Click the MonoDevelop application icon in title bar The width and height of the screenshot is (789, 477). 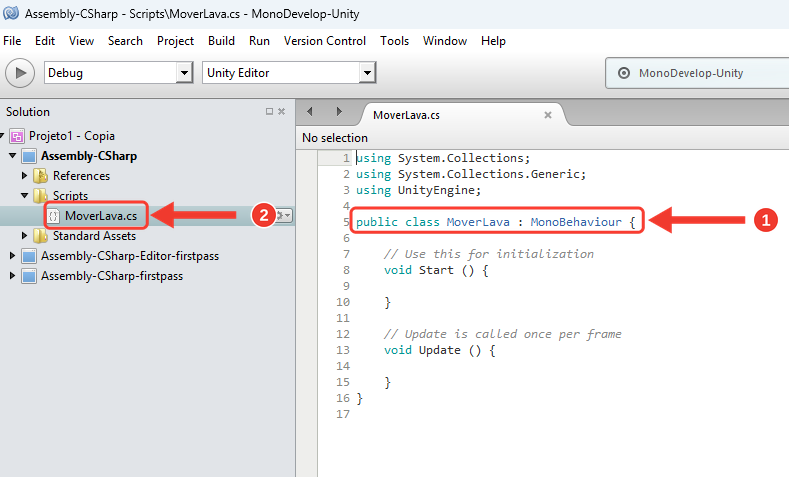[x=11, y=13]
